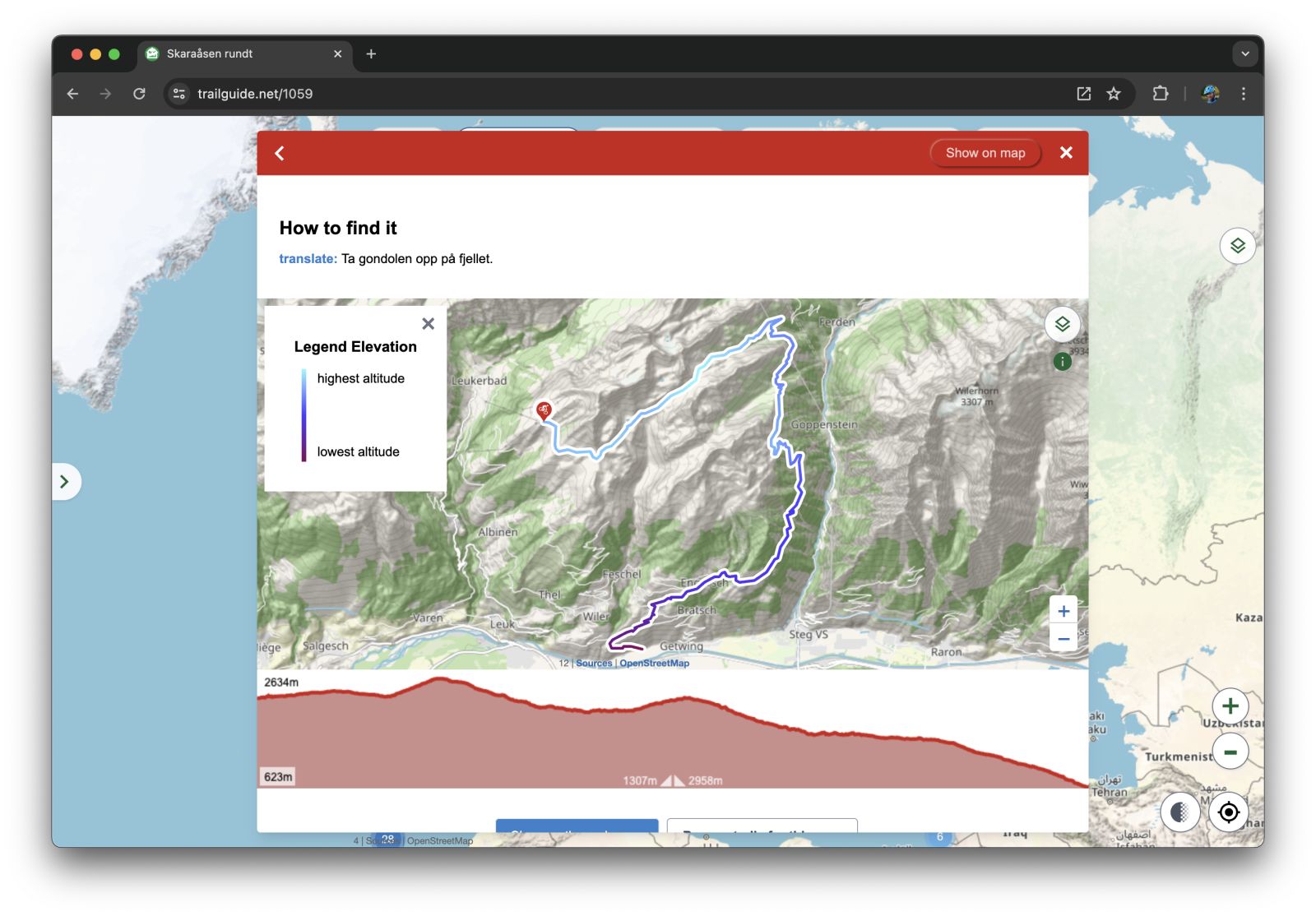Screen dimensions: 1316x916
Task: Click the highest altitude legend label
Action: [361, 378]
